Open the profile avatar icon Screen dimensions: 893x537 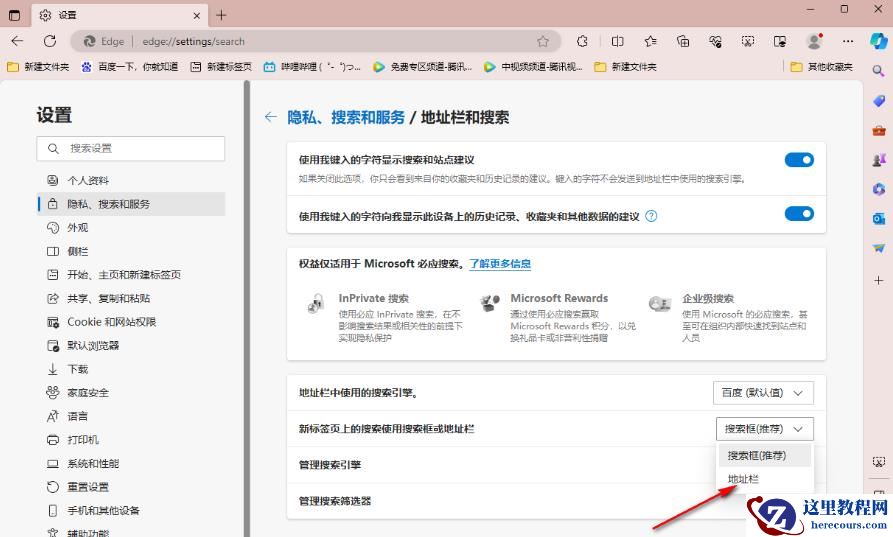pos(814,41)
